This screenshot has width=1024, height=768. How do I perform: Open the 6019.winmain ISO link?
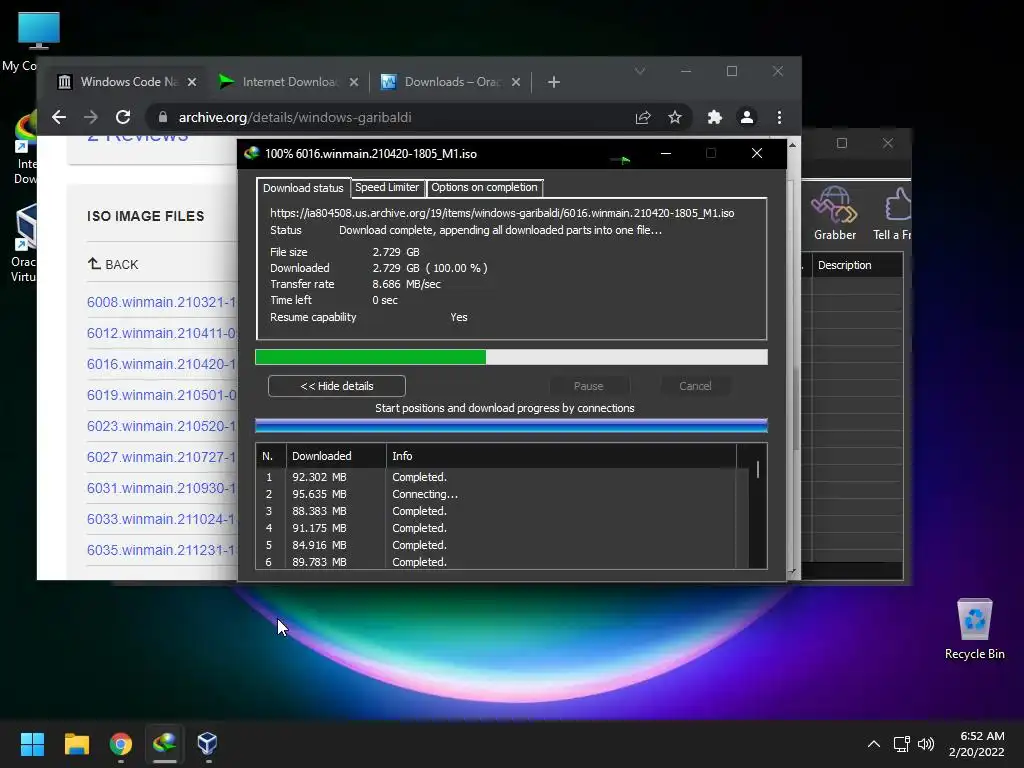coord(161,395)
